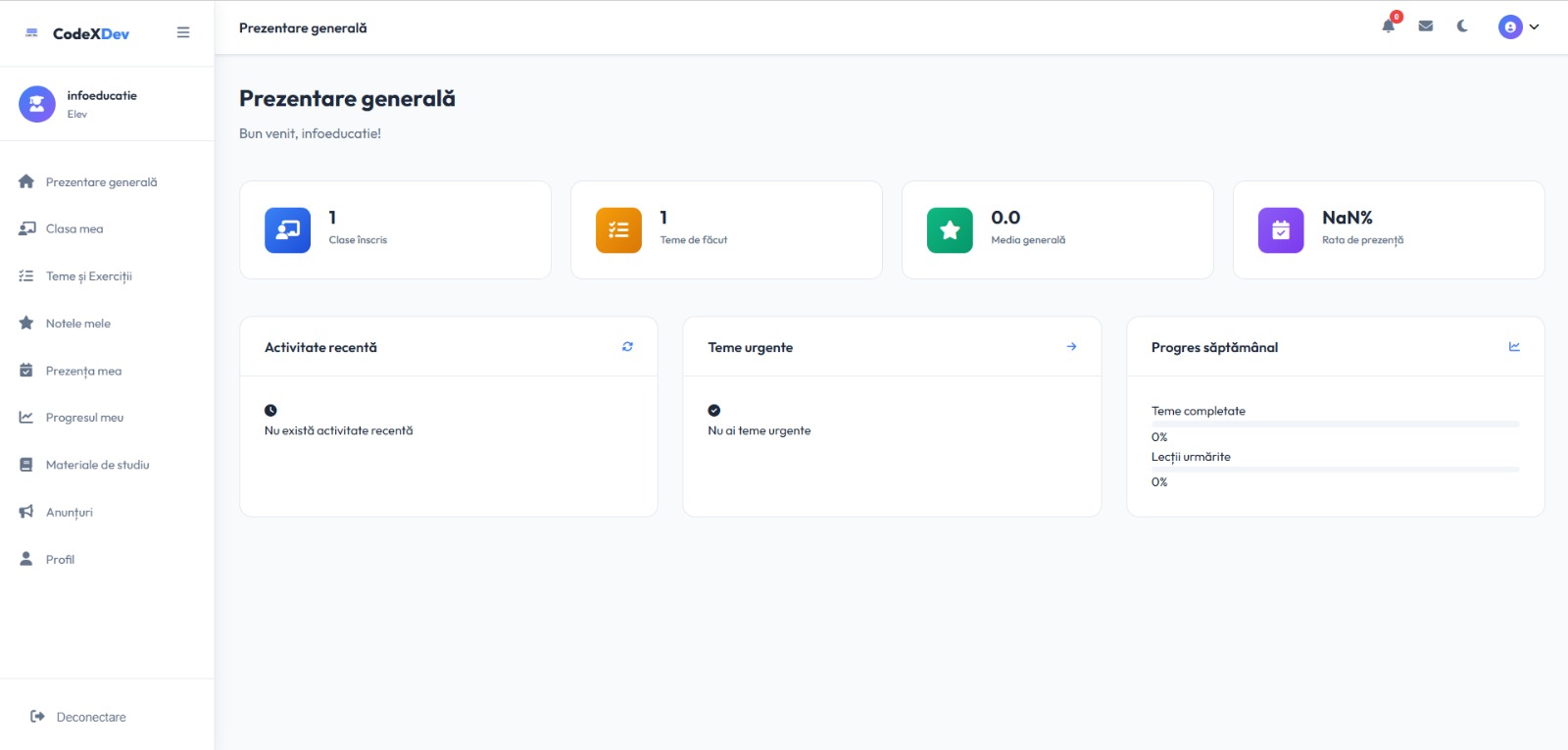The width and height of the screenshot is (1568, 750).
Task: Click the clock icon in Activitate recentă
Action: click(x=270, y=411)
